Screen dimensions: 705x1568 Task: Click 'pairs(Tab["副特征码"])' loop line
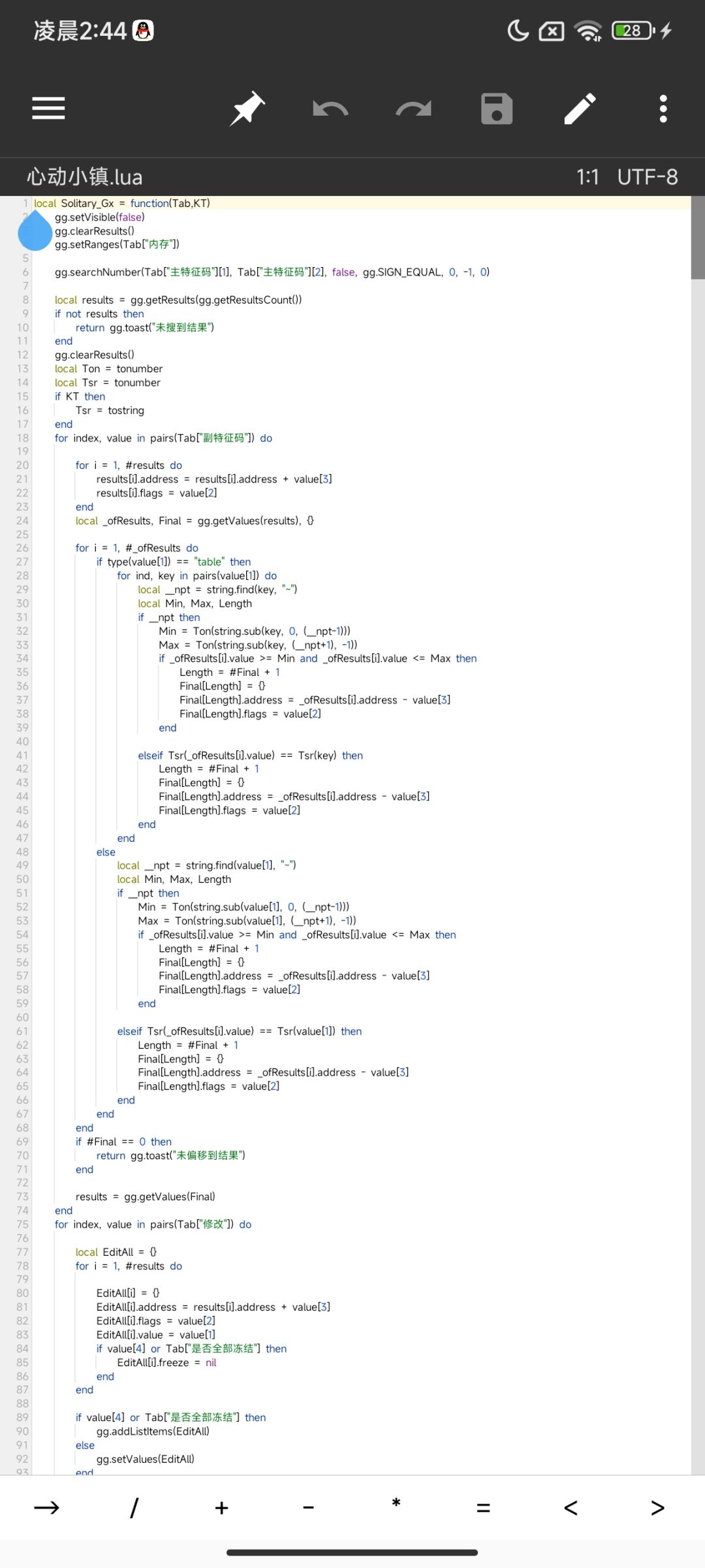pos(164,438)
